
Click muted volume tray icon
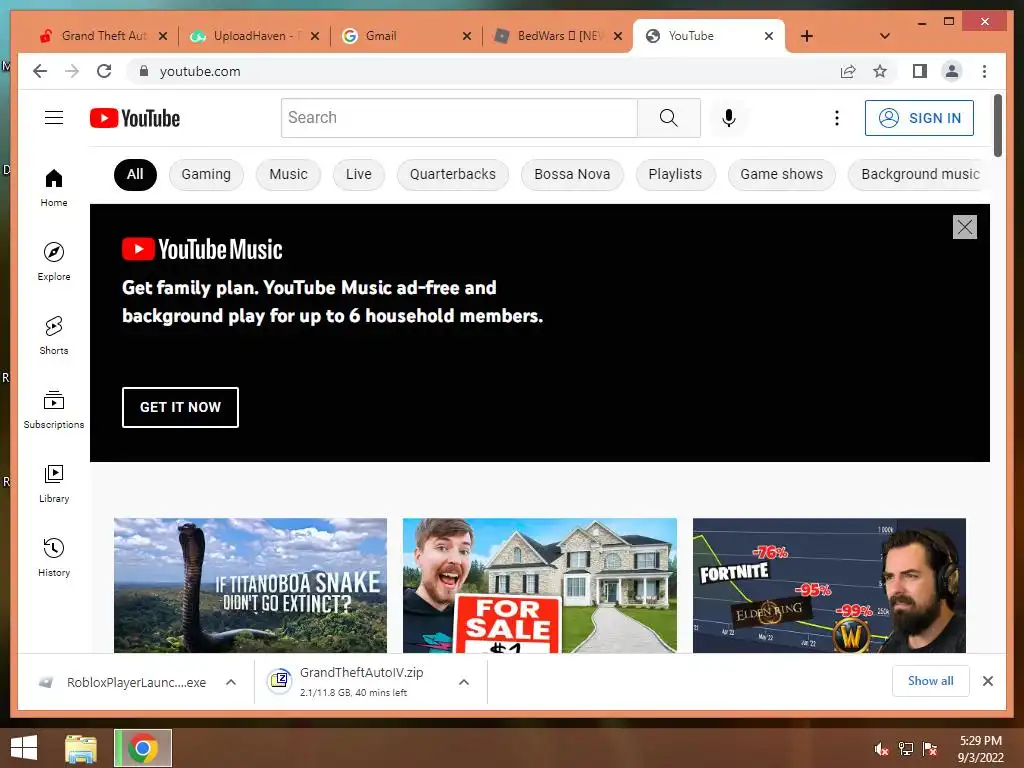coord(881,749)
